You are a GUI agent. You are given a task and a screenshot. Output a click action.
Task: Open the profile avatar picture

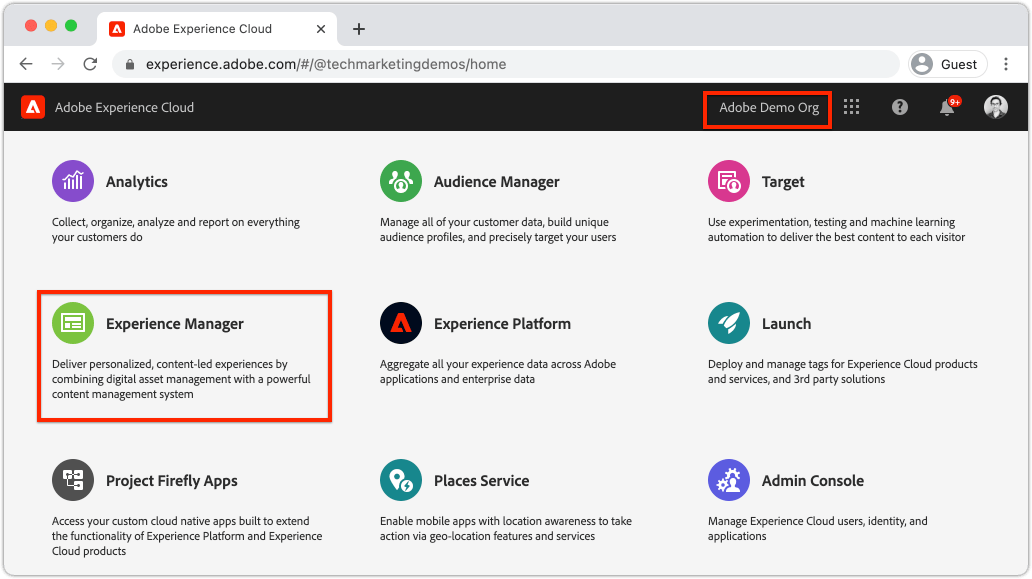tap(995, 106)
